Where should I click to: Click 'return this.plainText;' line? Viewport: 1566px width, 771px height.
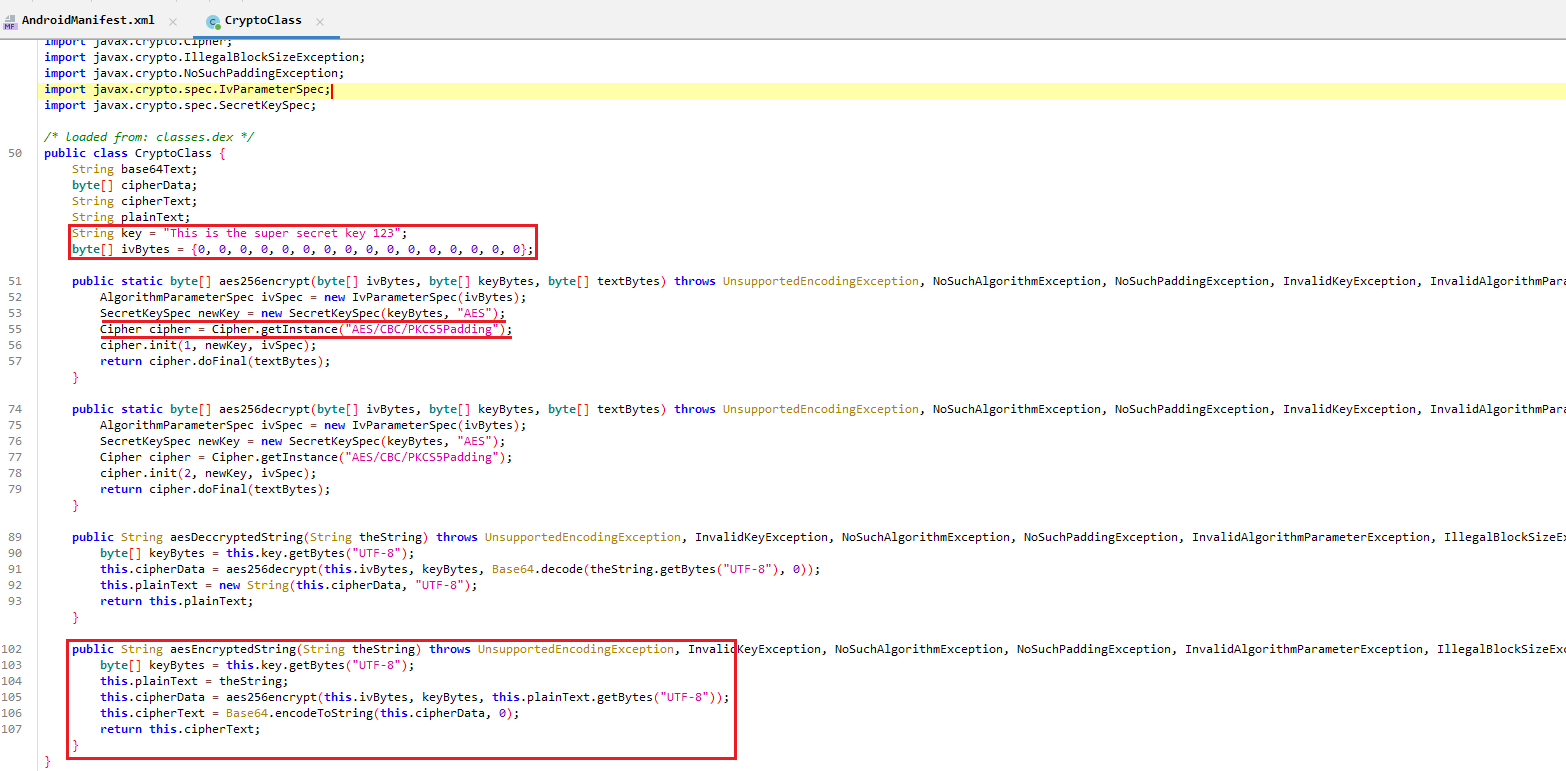click(177, 601)
